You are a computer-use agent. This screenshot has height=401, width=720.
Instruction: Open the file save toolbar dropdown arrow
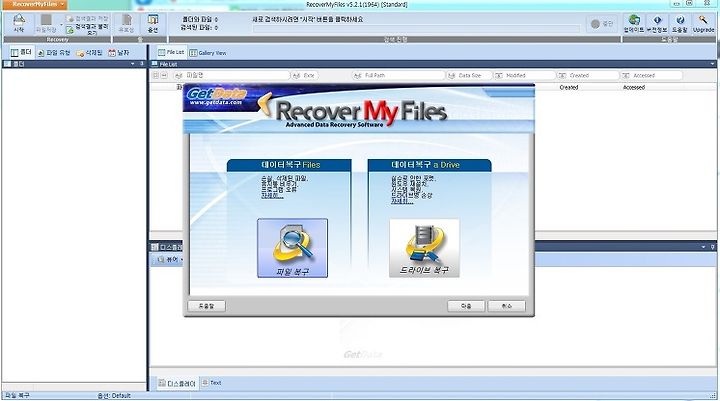(61, 24)
